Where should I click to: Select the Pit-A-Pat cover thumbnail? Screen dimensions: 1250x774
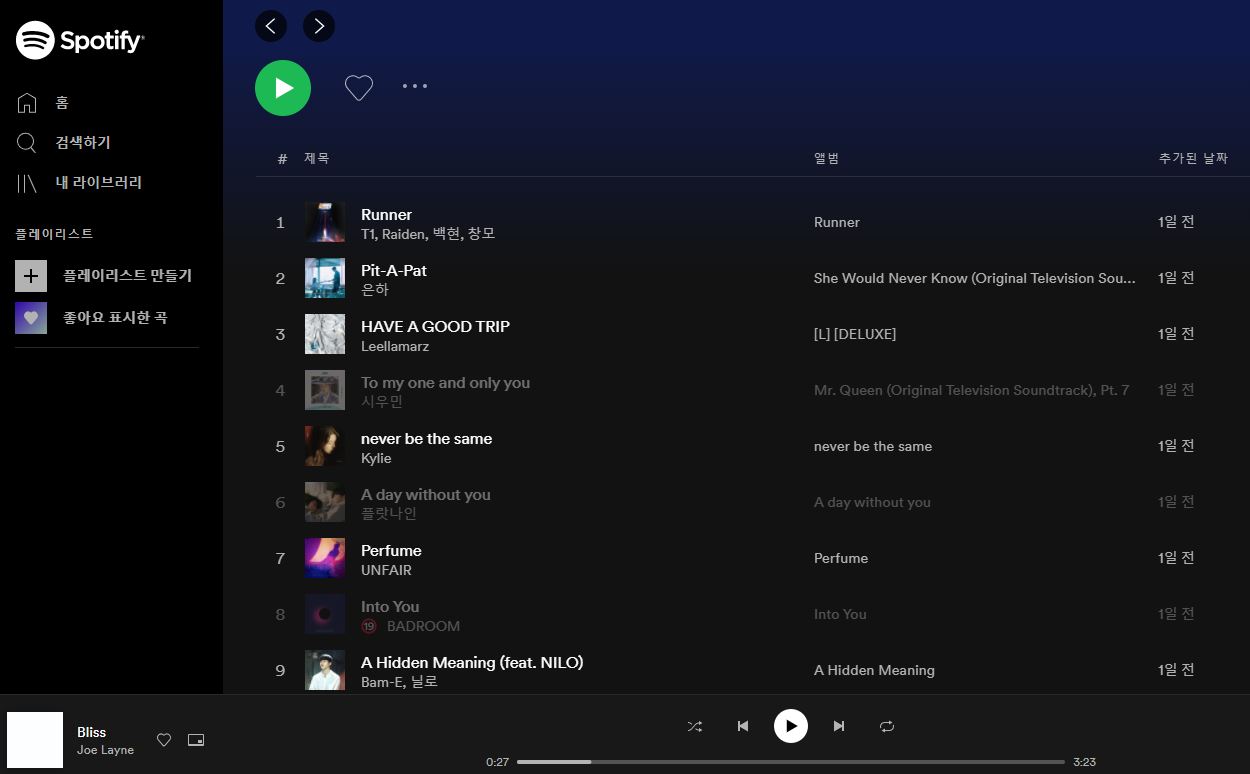325,278
